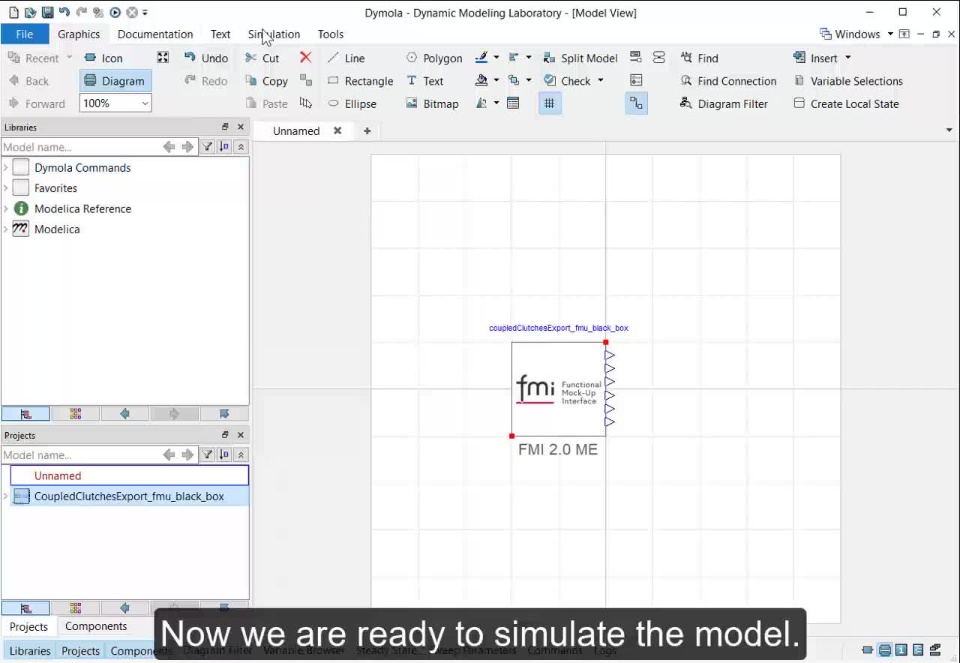Toggle the Diagram layer view
Viewport: 960px width, 663px height.
coord(115,81)
